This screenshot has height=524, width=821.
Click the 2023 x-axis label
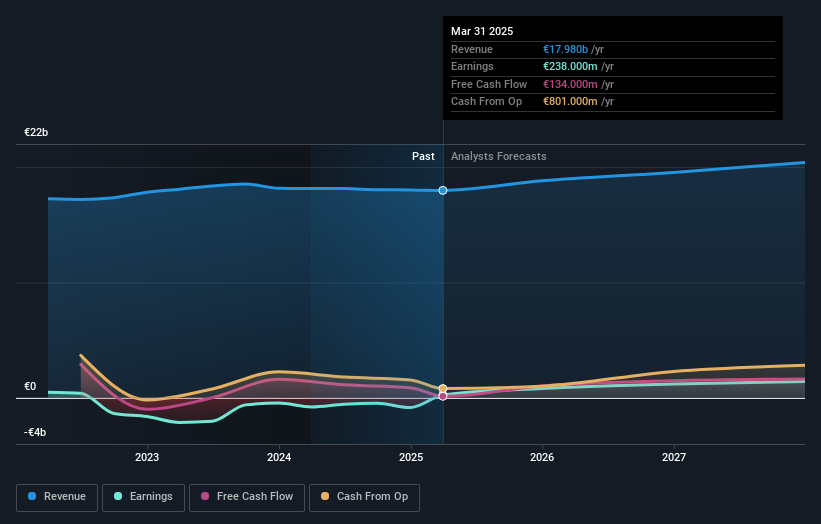pyautogui.click(x=147, y=457)
